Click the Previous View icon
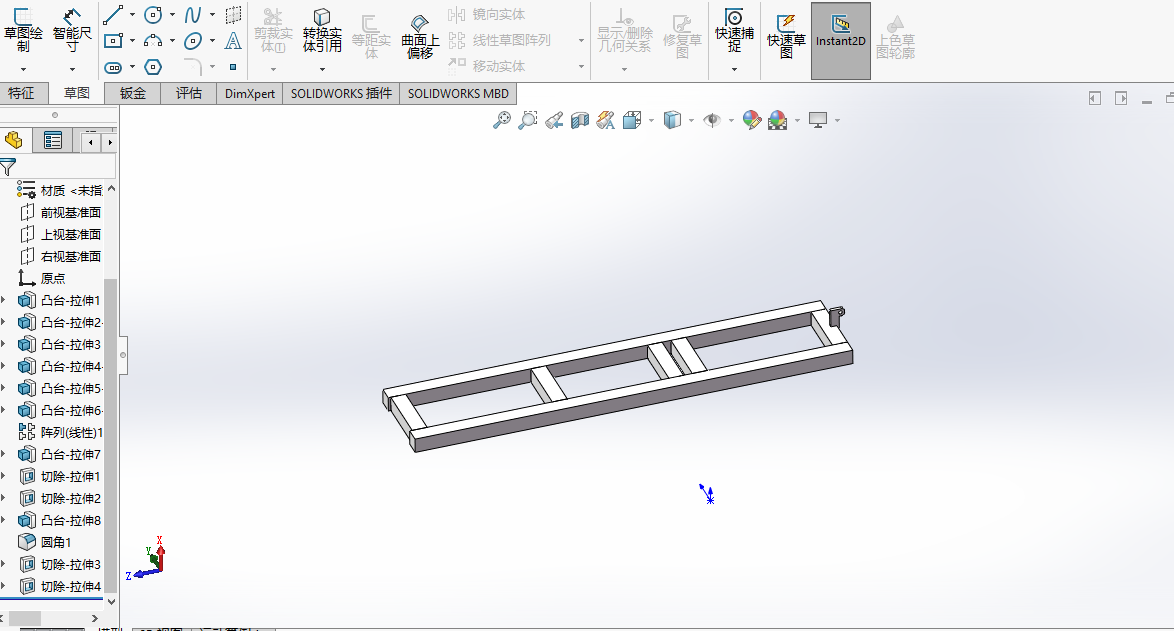The height and width of the screenshot is (631, 1174). click(x=554, y=120)
